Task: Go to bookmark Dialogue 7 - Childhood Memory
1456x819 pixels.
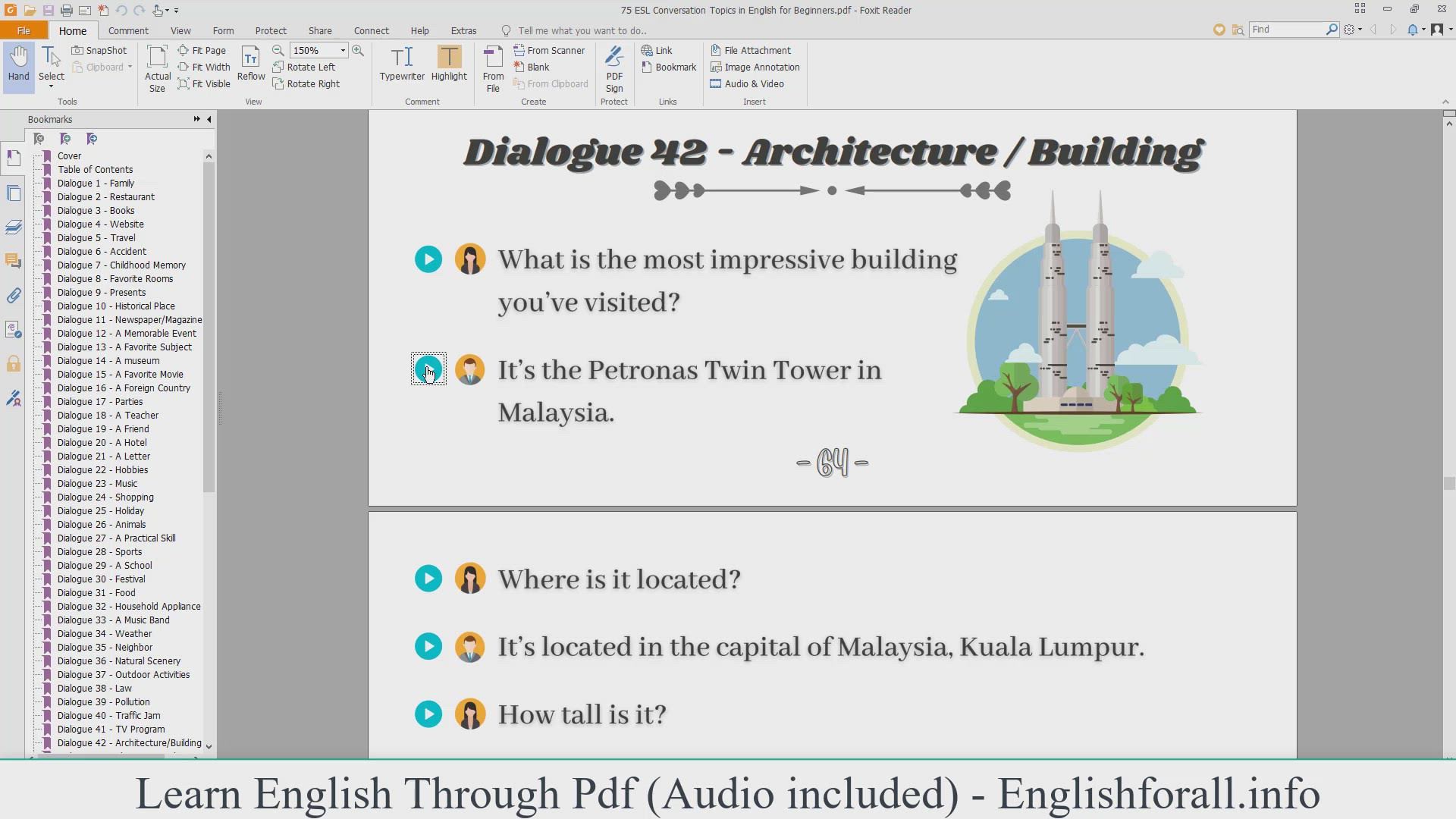Action: tap(121, 265)
